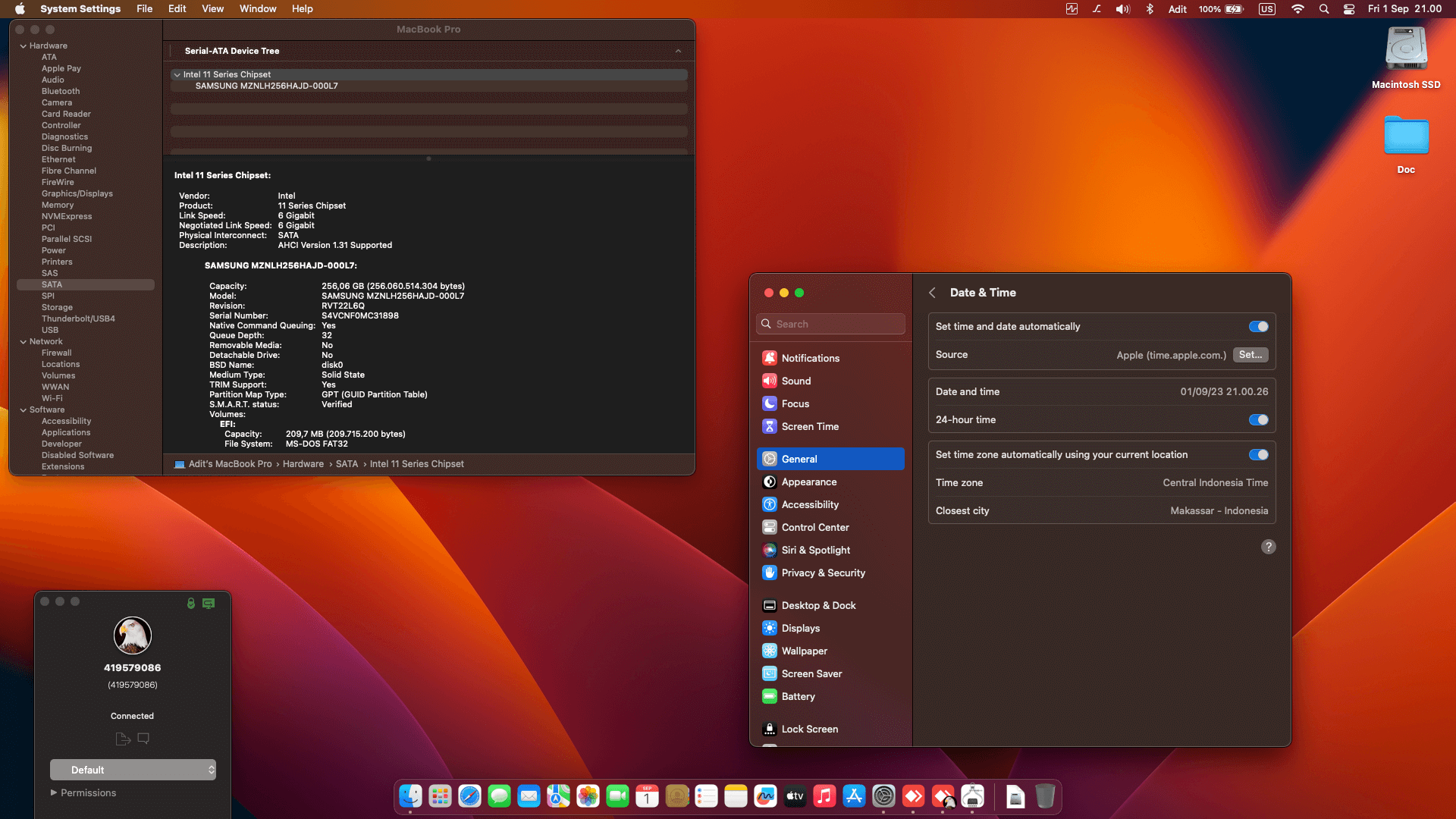Open the Music app from the Dock
The width and height of the screenshot is (1456, 819).
[x=824, y=796]
